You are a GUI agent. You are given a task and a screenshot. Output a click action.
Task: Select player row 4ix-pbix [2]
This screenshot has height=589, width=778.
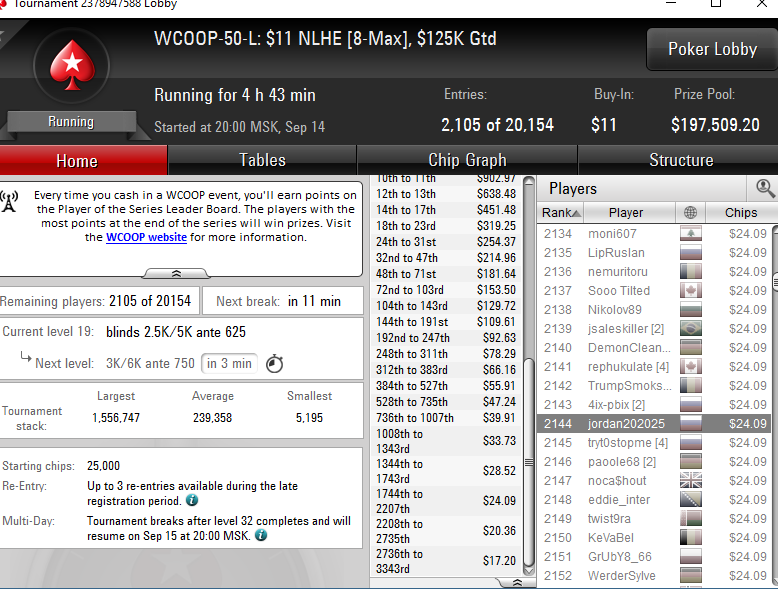[654, 404]
